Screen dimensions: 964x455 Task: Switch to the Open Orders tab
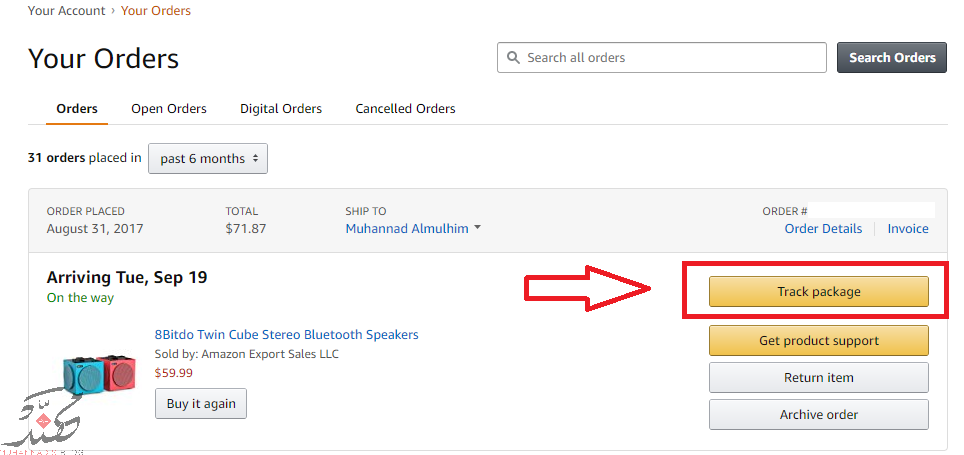point(169,109)
